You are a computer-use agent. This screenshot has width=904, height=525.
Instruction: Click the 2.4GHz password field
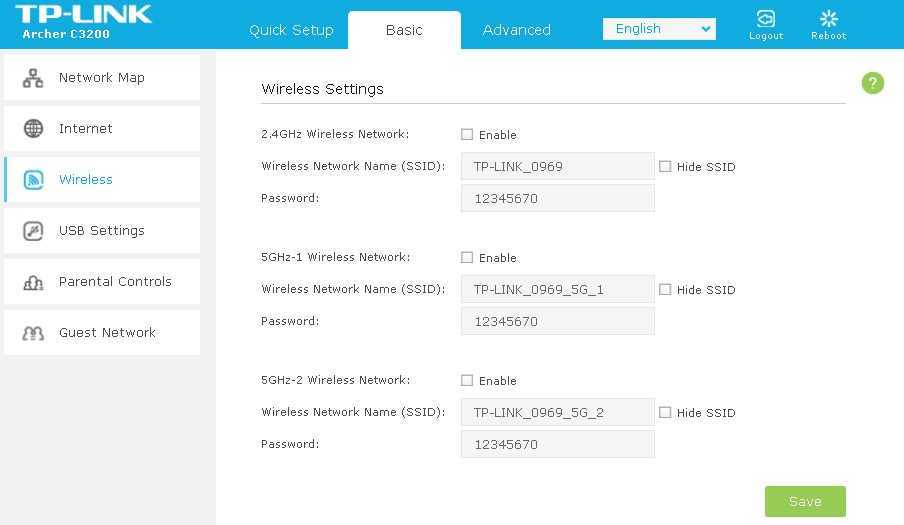coord(557,198)
